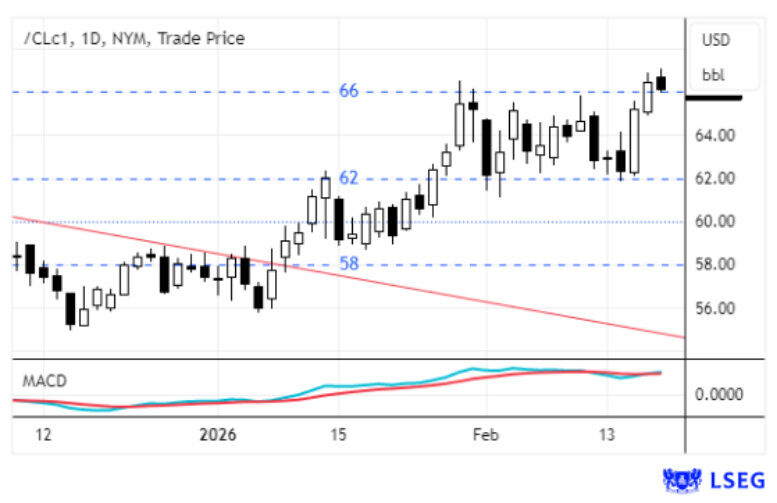Click the 64.00 price axis label
The width and height of the screenshot is (777, 503).
[x=721, y=135]
